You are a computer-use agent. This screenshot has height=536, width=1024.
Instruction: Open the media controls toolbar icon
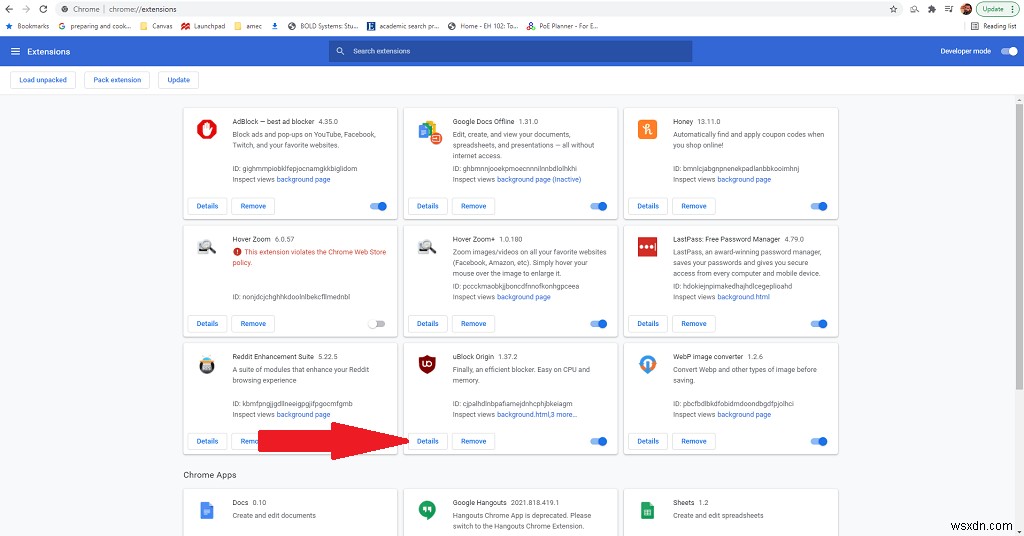[x=949, y=9]
